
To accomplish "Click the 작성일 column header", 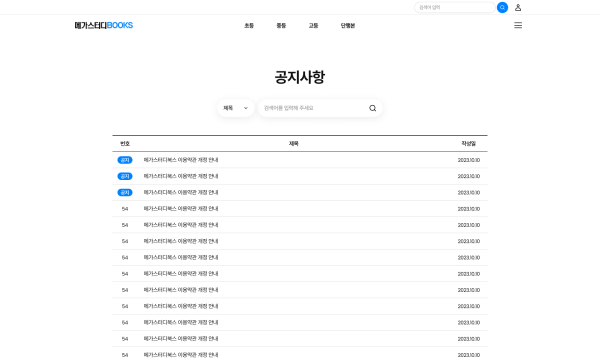I will pyautogui.click(x=468, y=143).
